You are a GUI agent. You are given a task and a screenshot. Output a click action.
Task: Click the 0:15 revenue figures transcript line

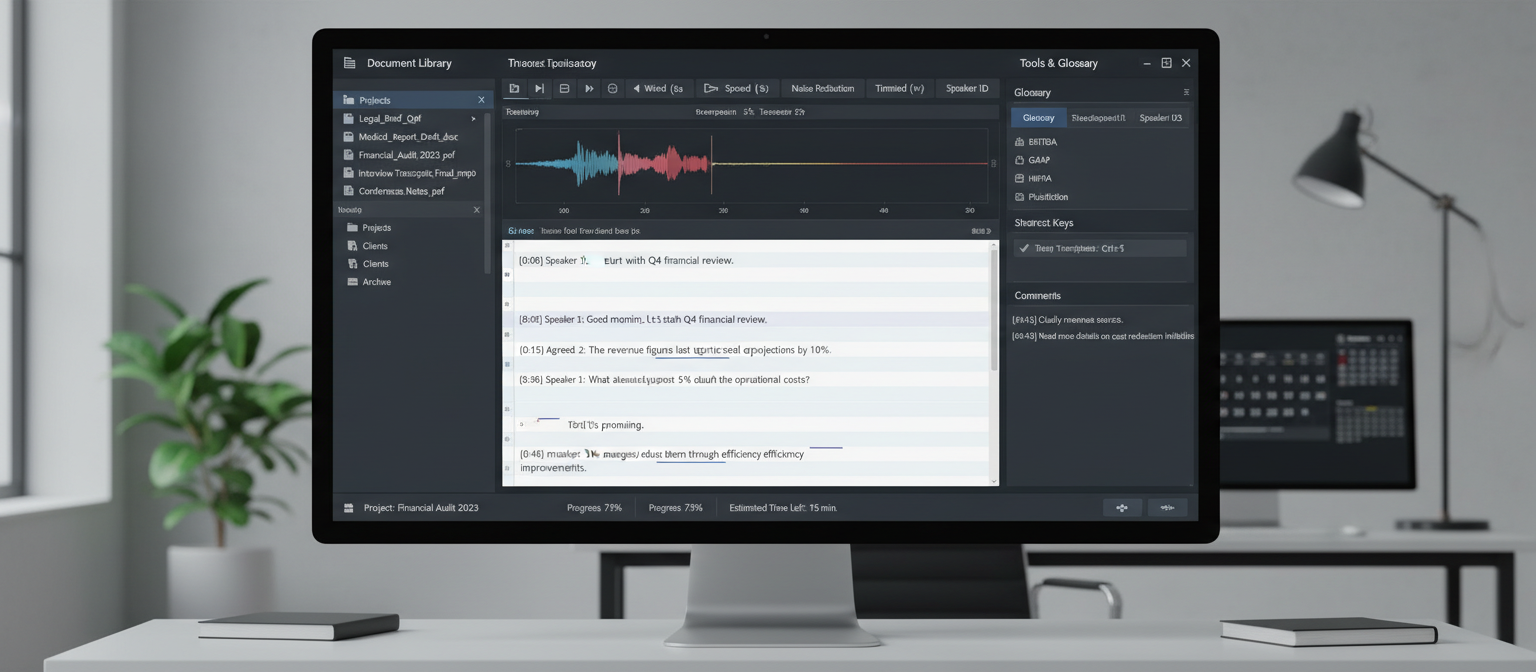675,350
